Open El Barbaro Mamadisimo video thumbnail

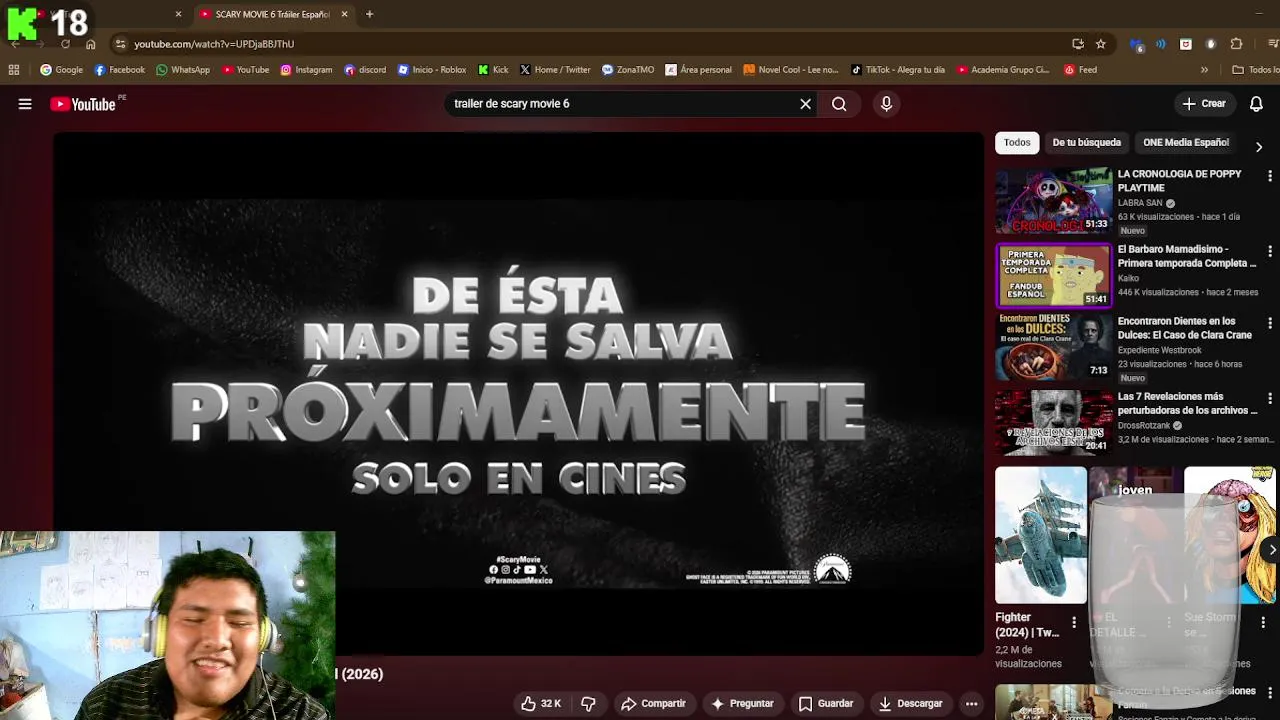pyautogui.click(x=1053, y=275)
